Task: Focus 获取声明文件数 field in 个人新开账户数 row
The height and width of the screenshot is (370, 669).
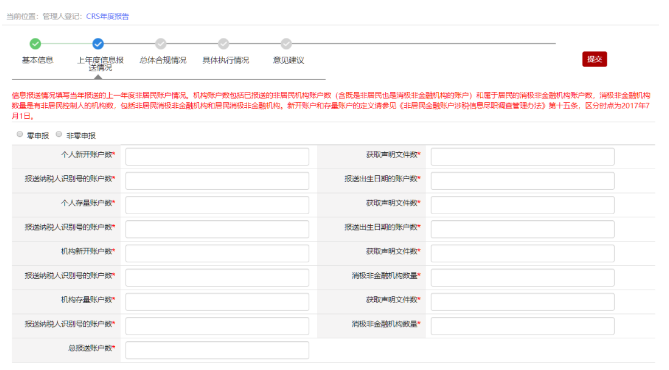Action: pyautogui.click(x=523, y=157)
